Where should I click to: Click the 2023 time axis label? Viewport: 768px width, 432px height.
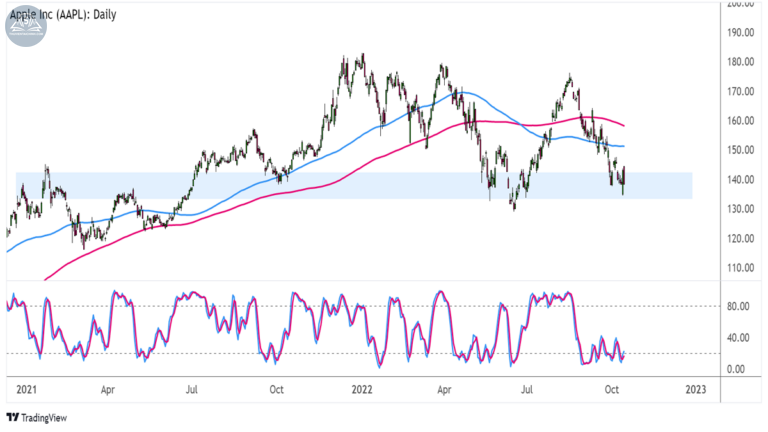pyautogui.click(x=696, y=389)
